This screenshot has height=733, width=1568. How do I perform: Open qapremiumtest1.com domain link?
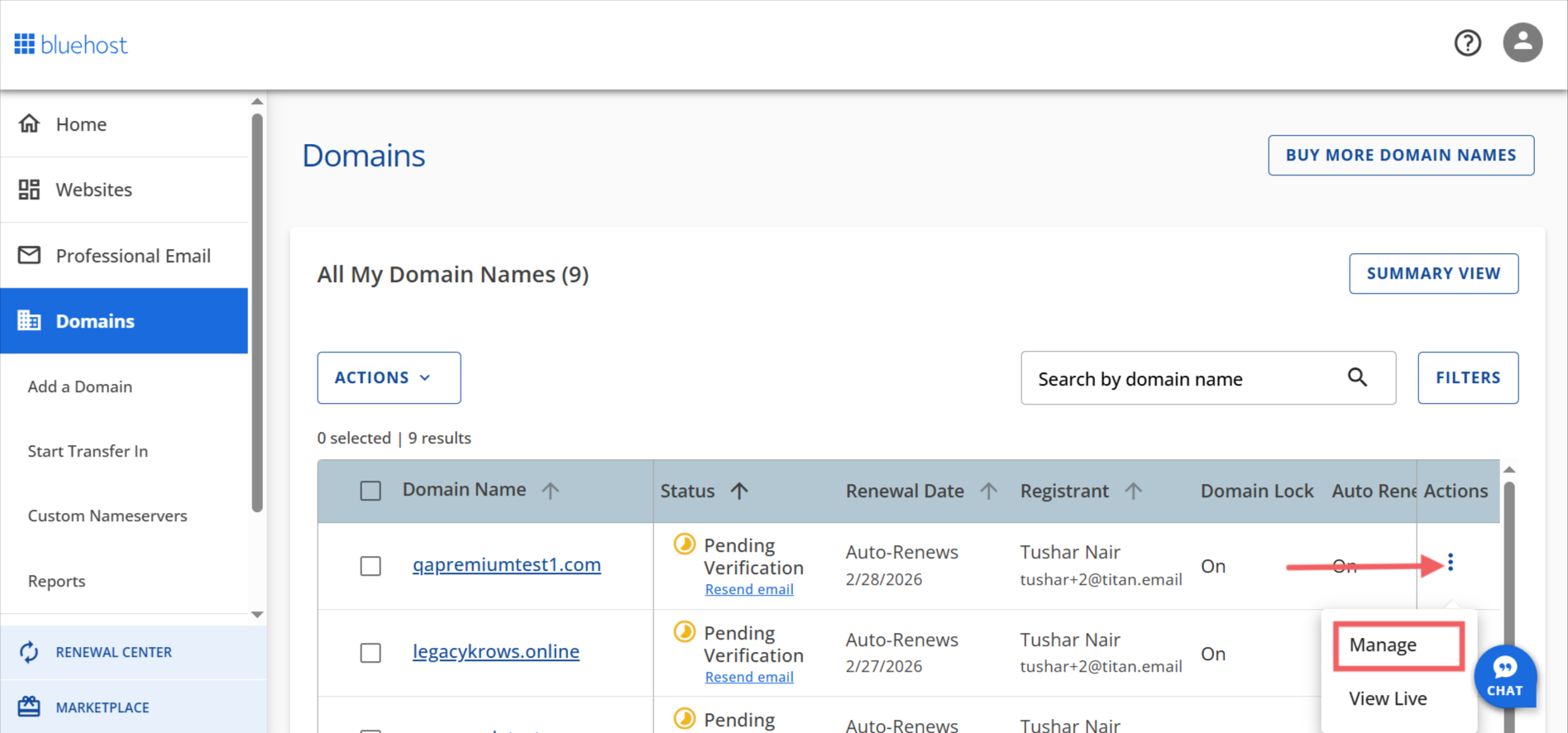point(507,564)
